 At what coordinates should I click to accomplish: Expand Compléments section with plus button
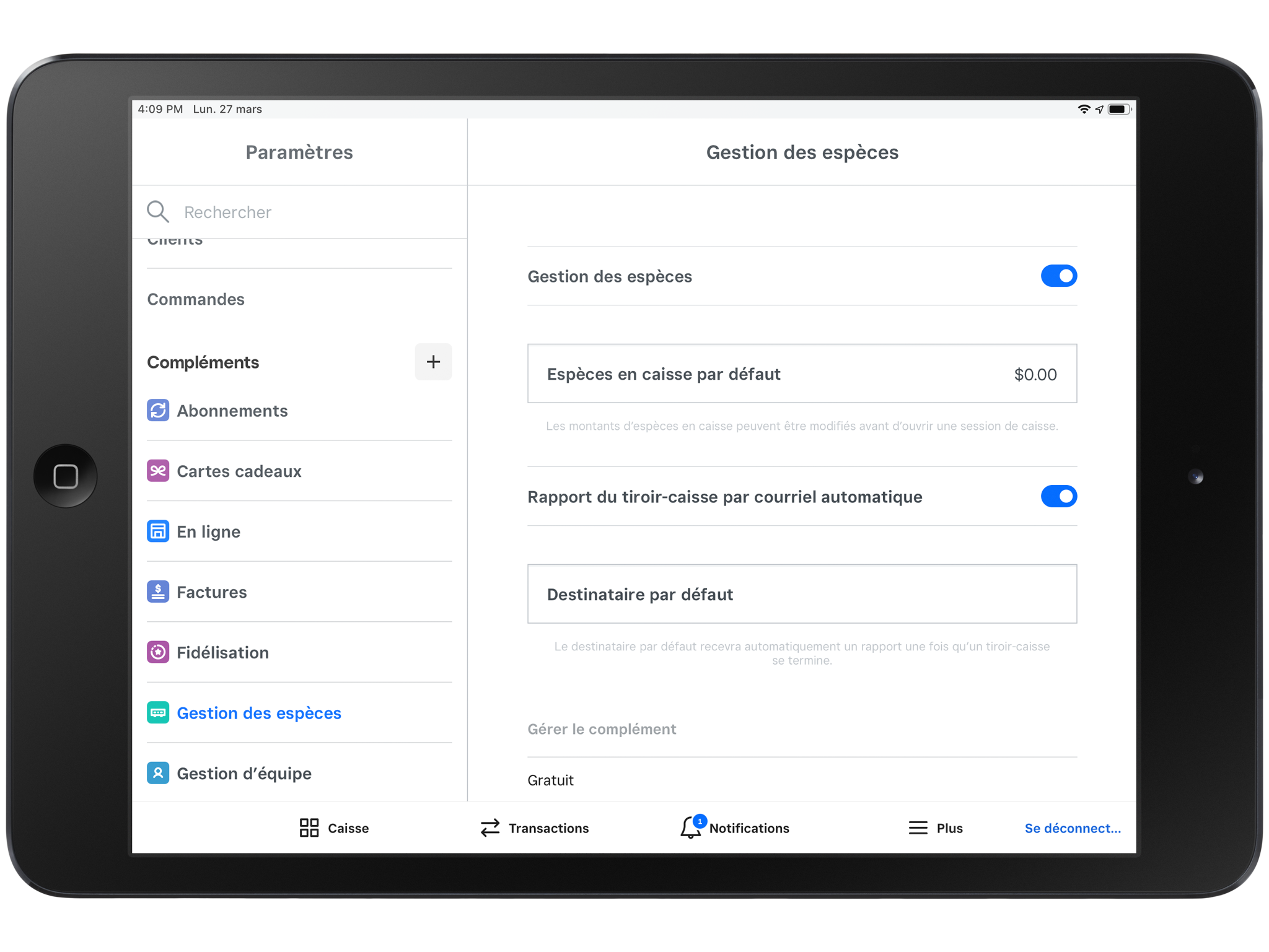pos(434,362)
